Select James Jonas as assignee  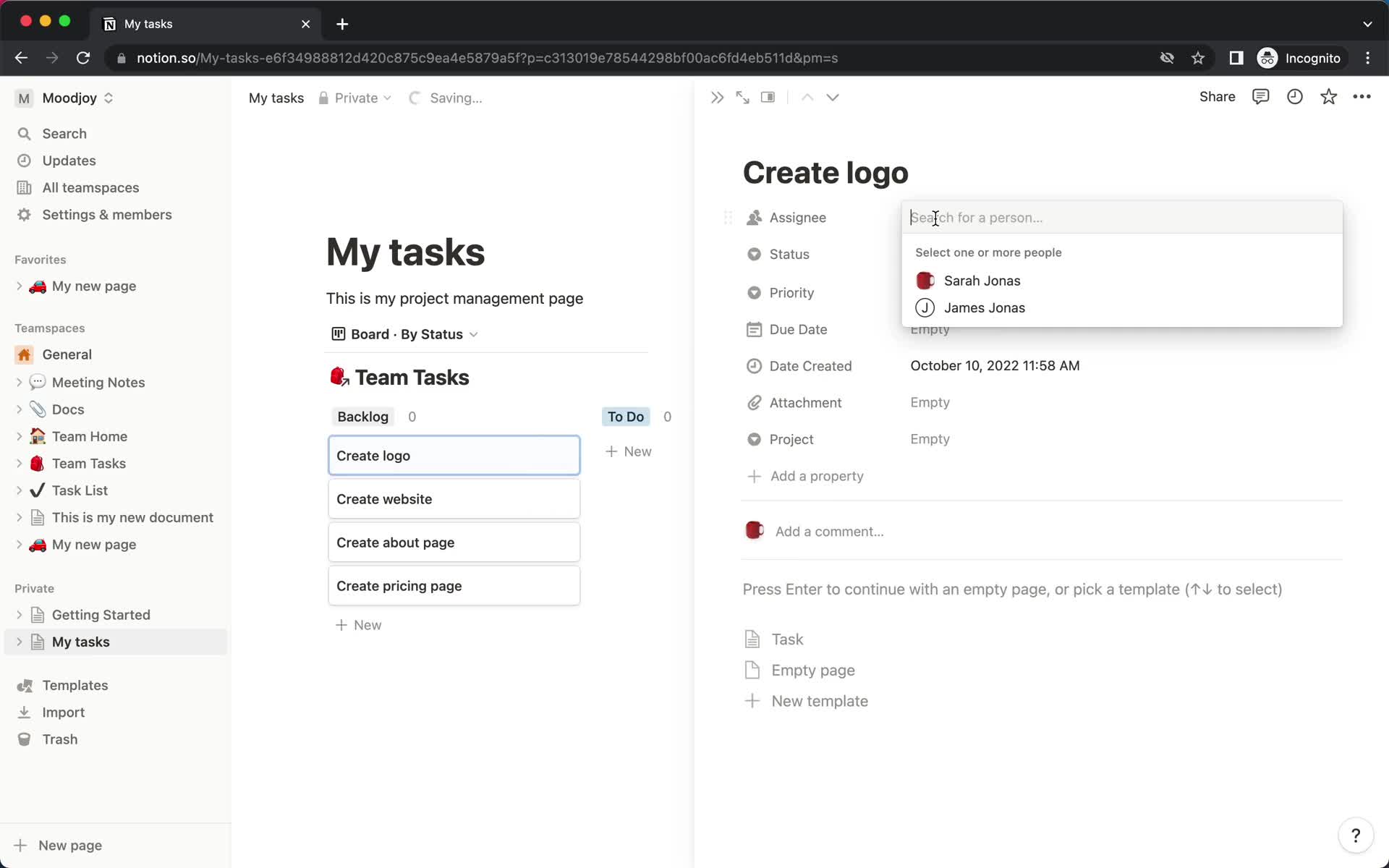[984, 307]
